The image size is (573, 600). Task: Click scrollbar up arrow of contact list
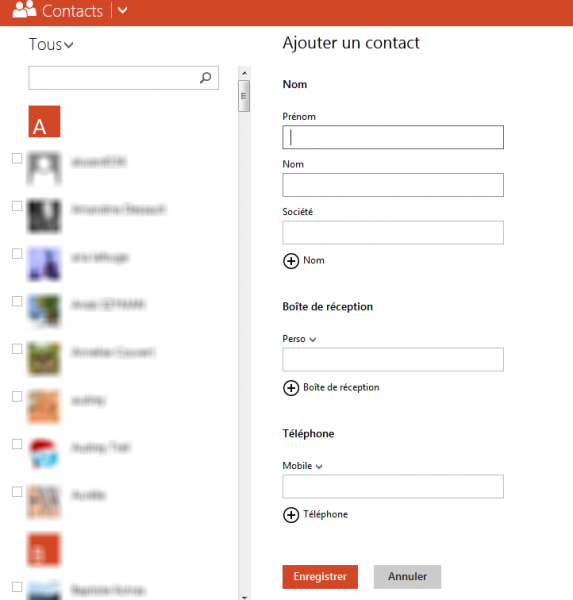pos(244,73)
